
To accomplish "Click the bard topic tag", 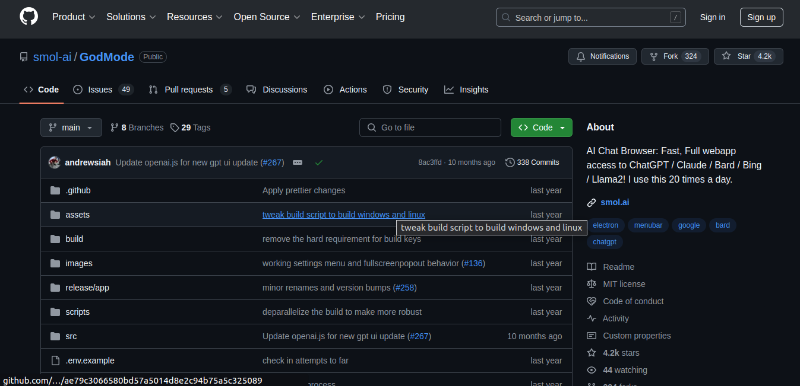I will [722, 225].
